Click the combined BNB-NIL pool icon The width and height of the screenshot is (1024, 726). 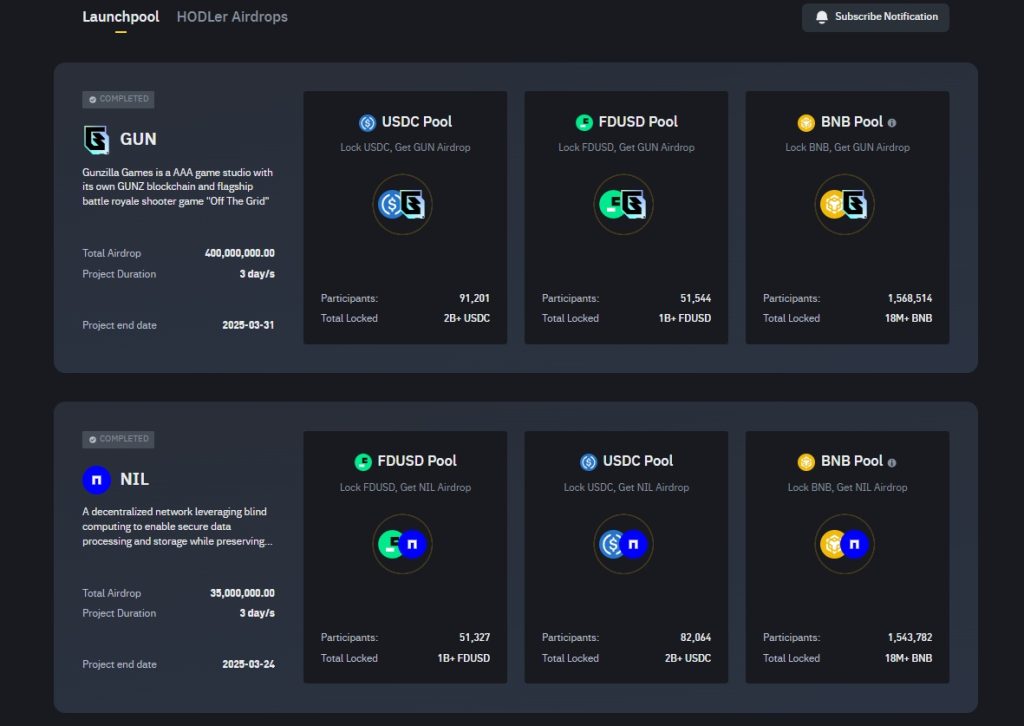coord(845,545)
